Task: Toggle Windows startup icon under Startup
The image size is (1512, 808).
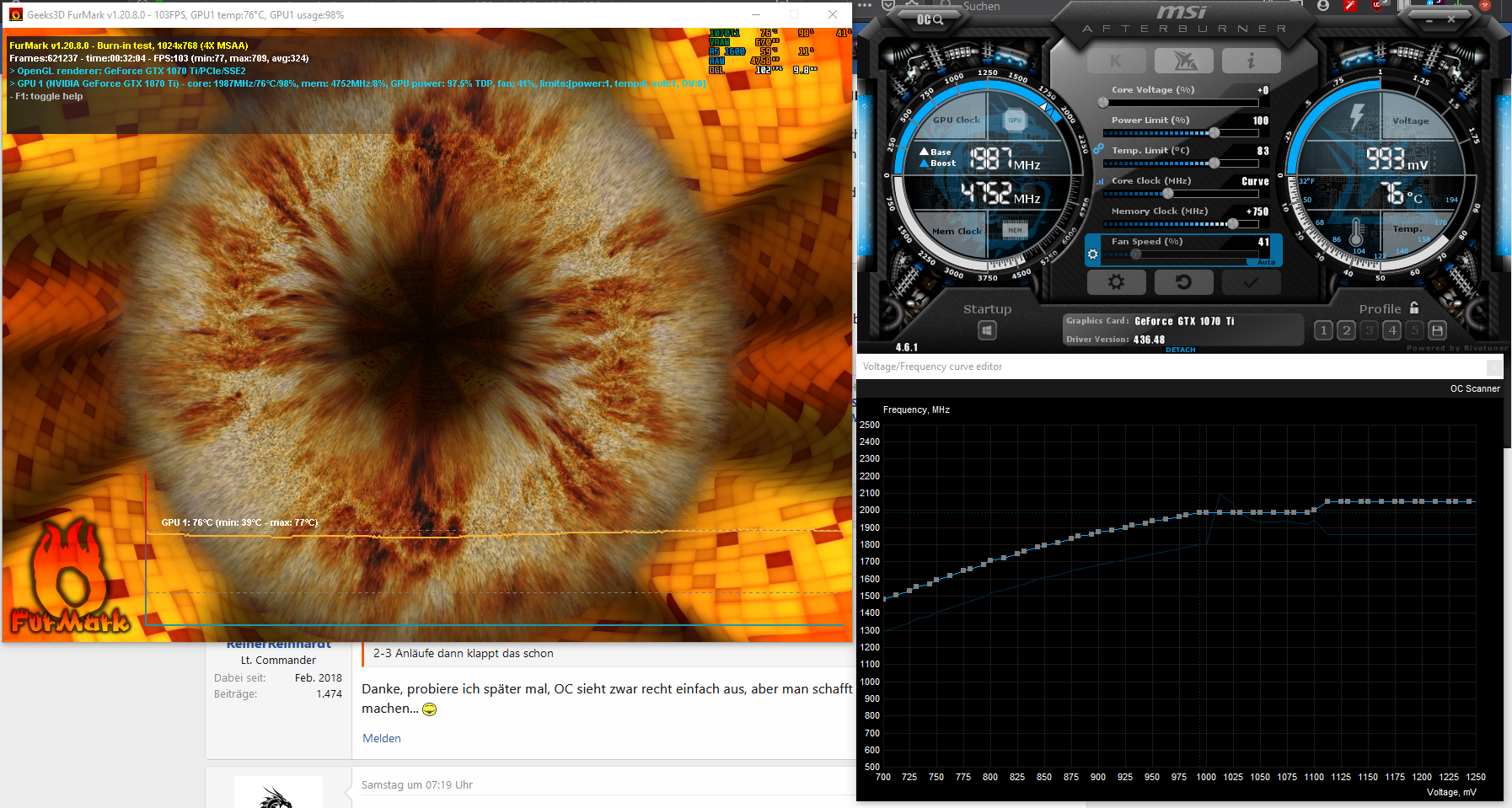Action: pos(987,330)
